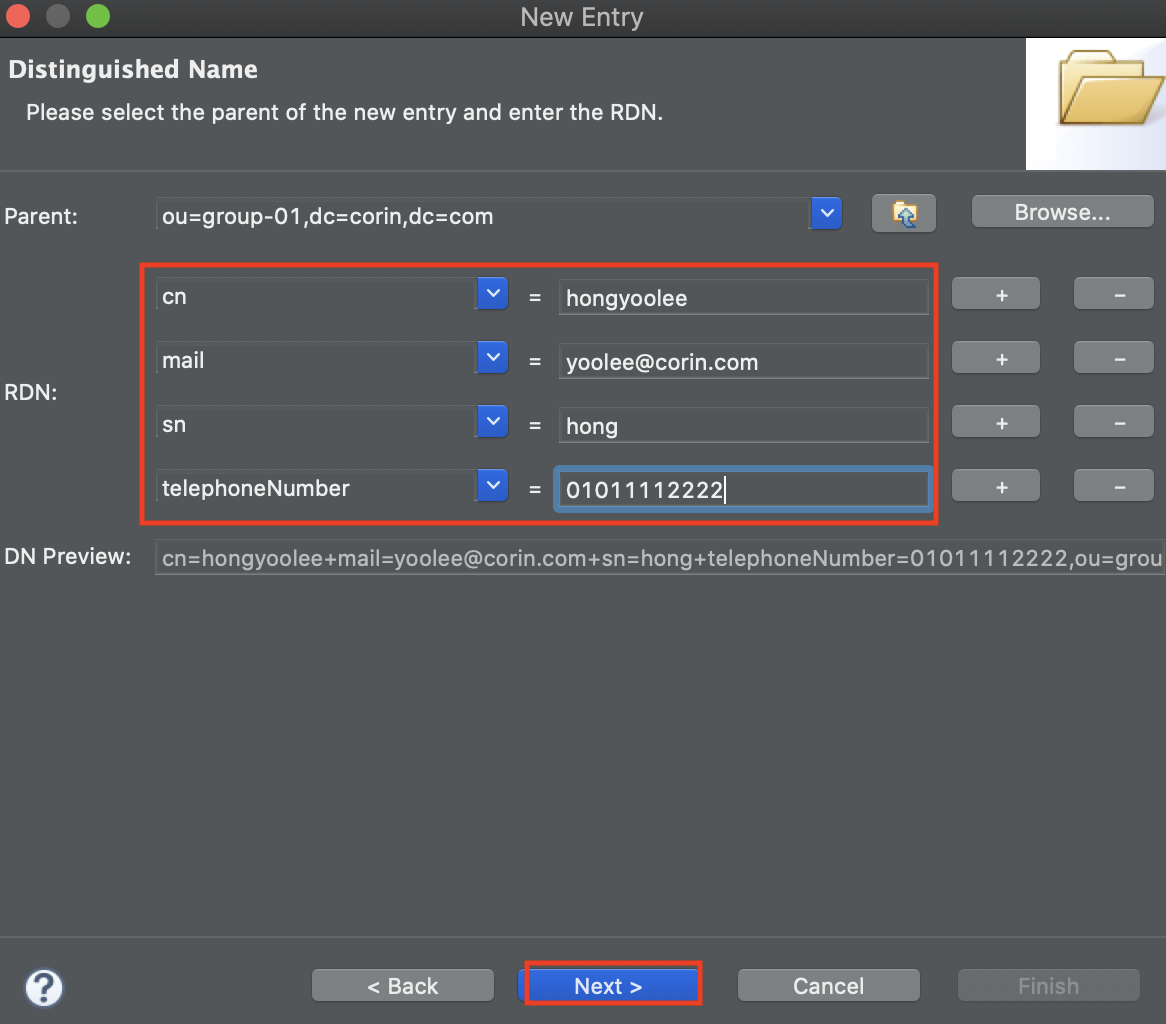The width and height of the screenshot is (1166, 1024).
Task: Click the mail attribute name field
Action: click(317, 359)
